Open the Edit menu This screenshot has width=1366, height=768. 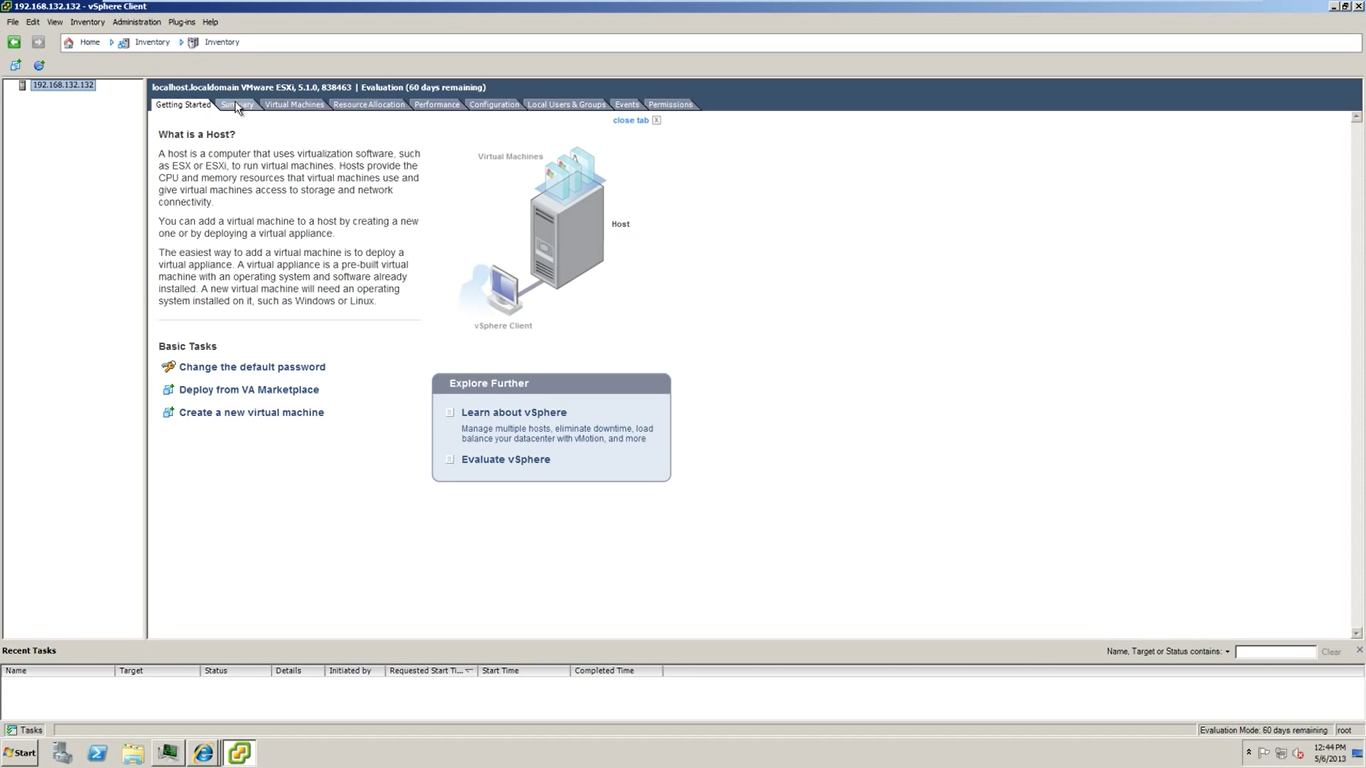point(33,22)
